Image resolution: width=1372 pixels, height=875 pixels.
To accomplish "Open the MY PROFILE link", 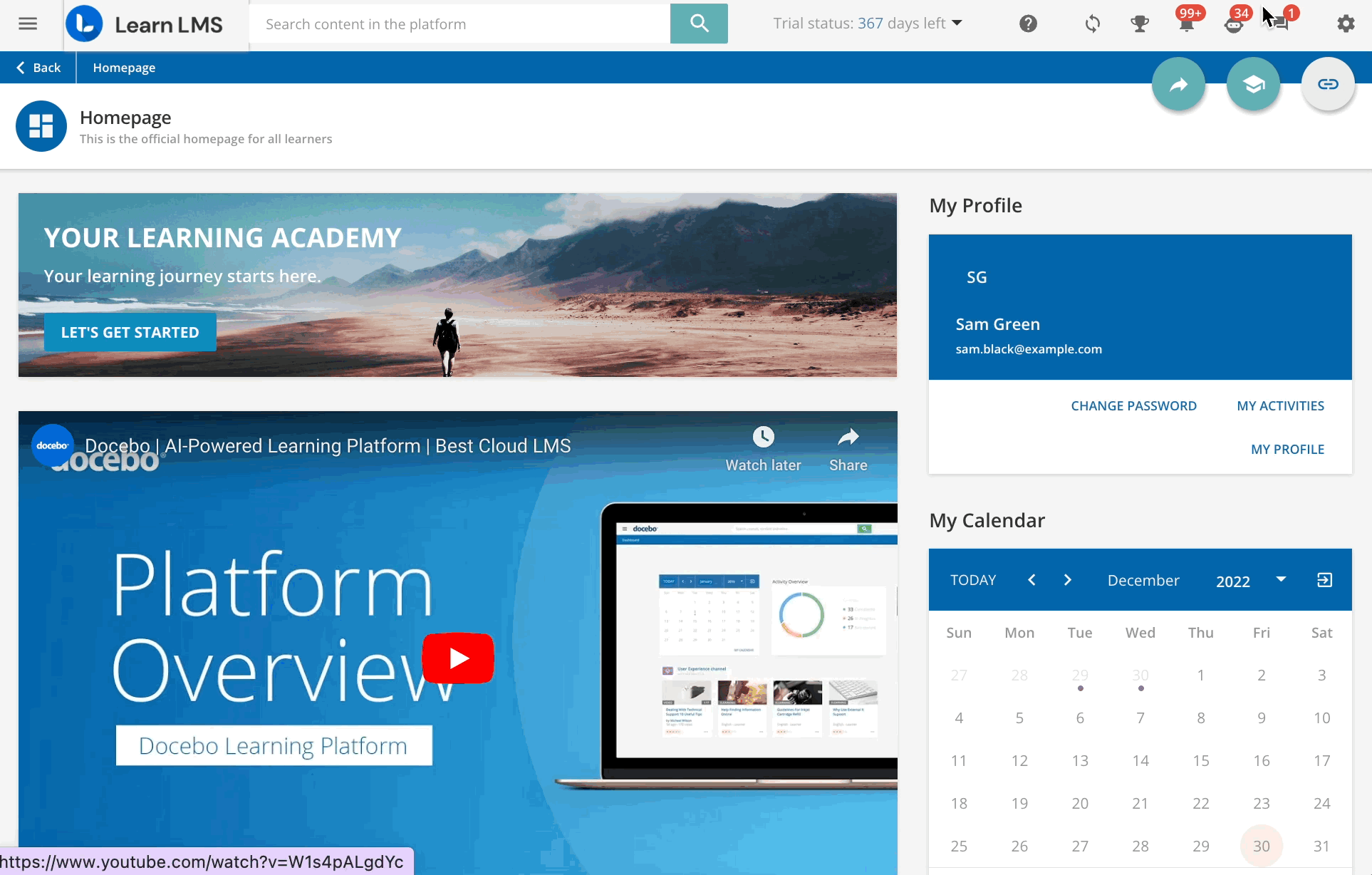I will 1288,450.
